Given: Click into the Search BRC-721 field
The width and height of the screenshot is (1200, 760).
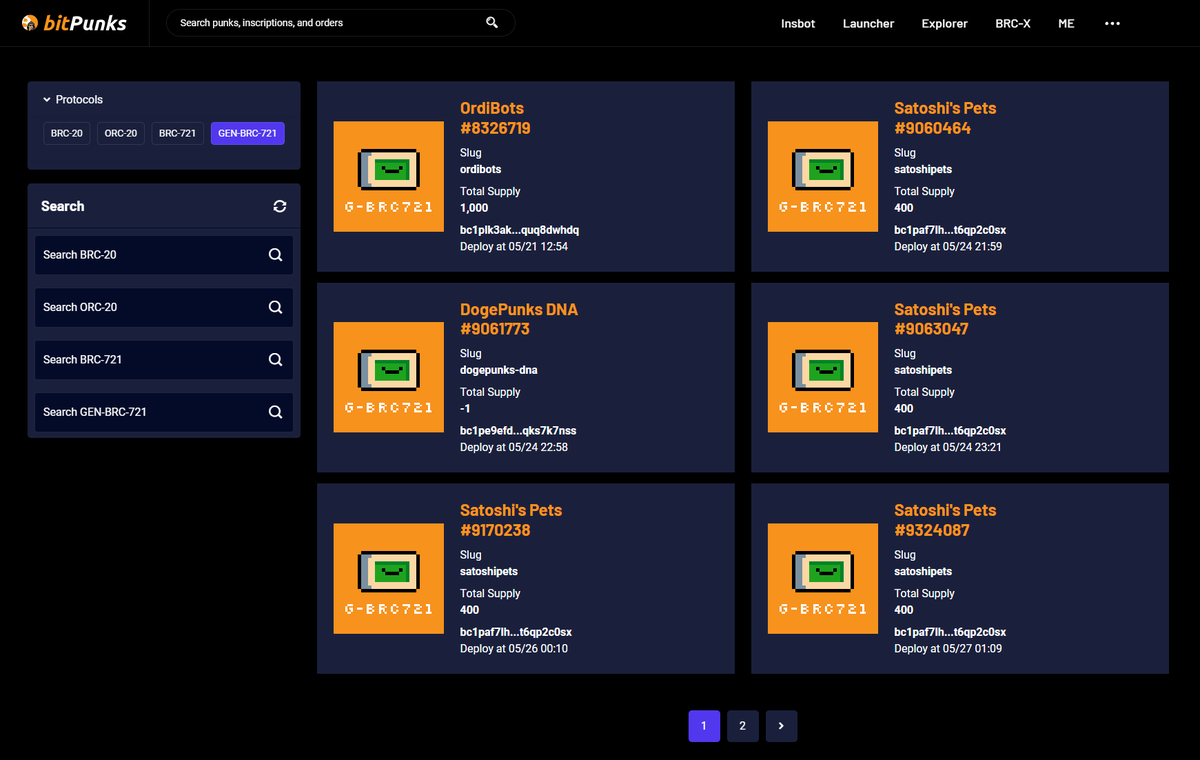Looking at the screenshot, I should (x=164, y=359).
